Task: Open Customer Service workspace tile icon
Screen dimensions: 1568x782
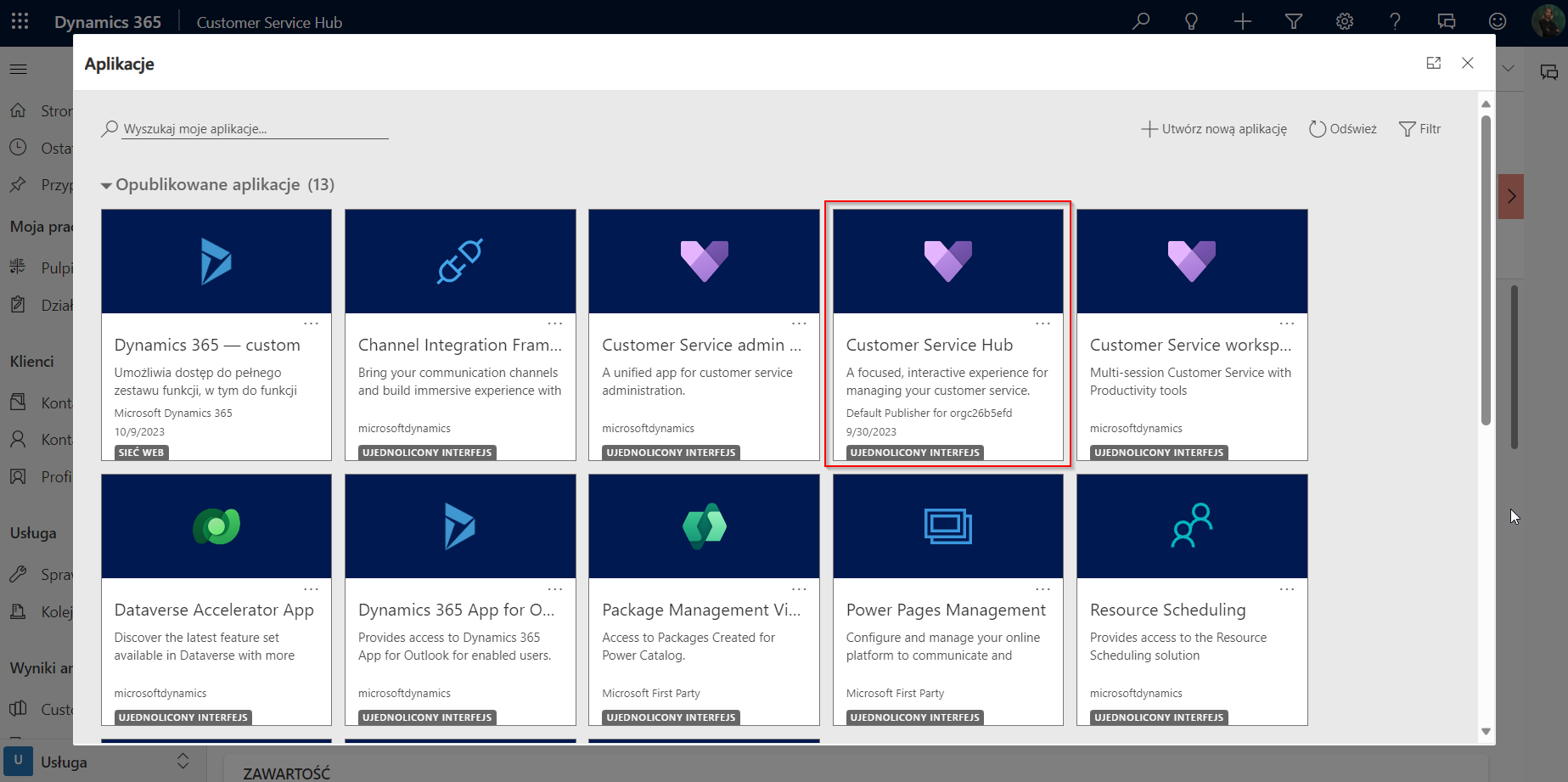Action: click(1192, 262)
